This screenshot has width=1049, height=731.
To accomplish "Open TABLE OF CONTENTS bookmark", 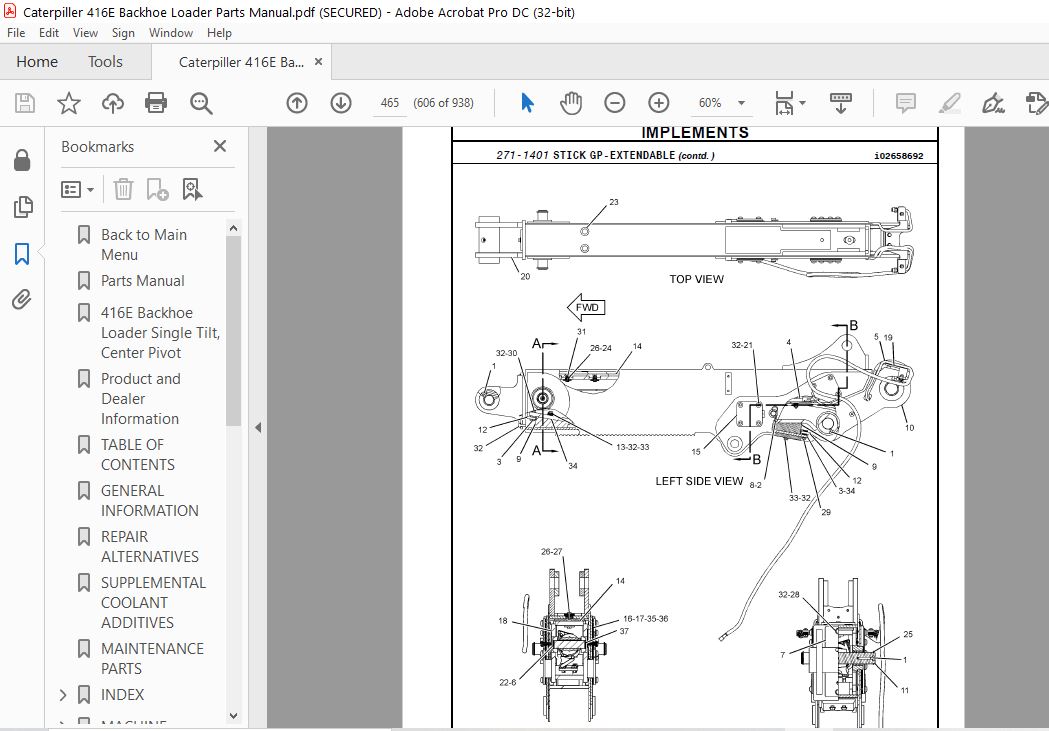I will (x=137, y=455).
